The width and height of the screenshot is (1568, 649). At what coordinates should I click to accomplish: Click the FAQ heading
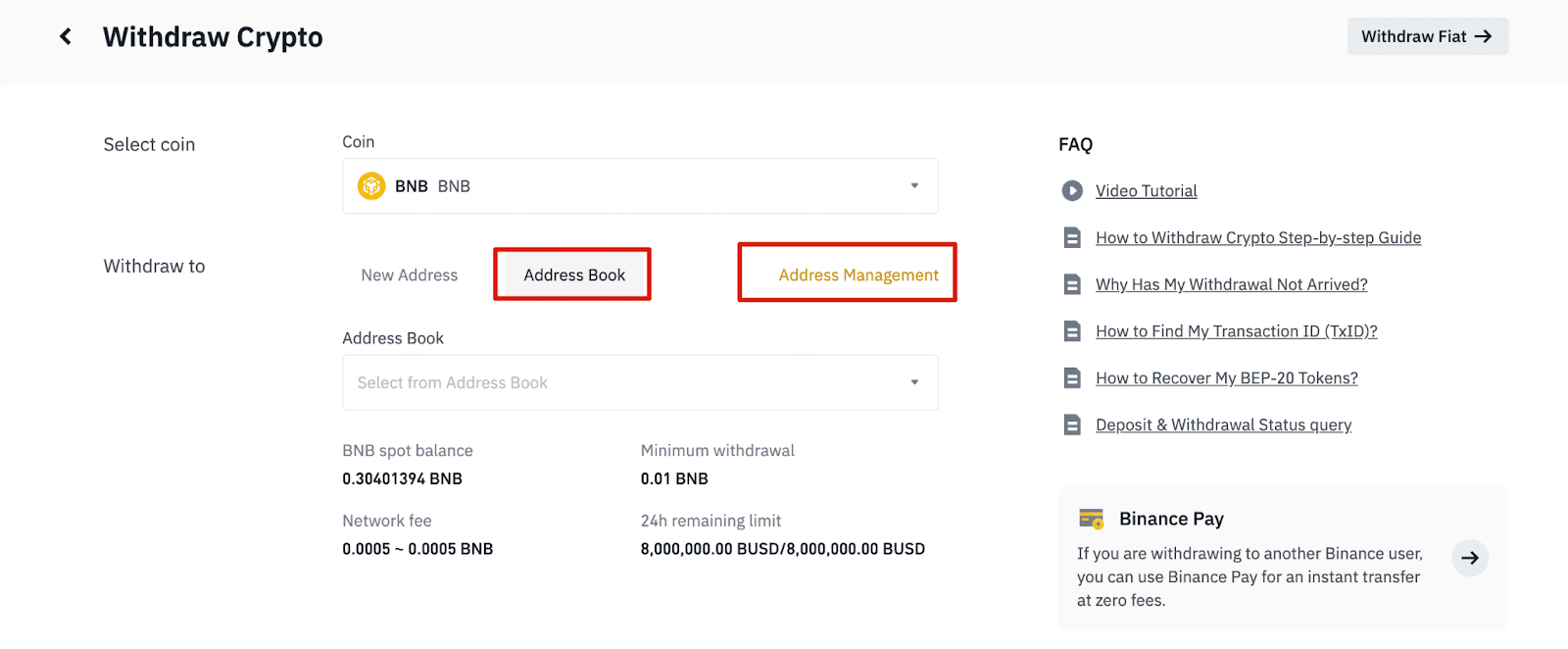point(1075,144)
